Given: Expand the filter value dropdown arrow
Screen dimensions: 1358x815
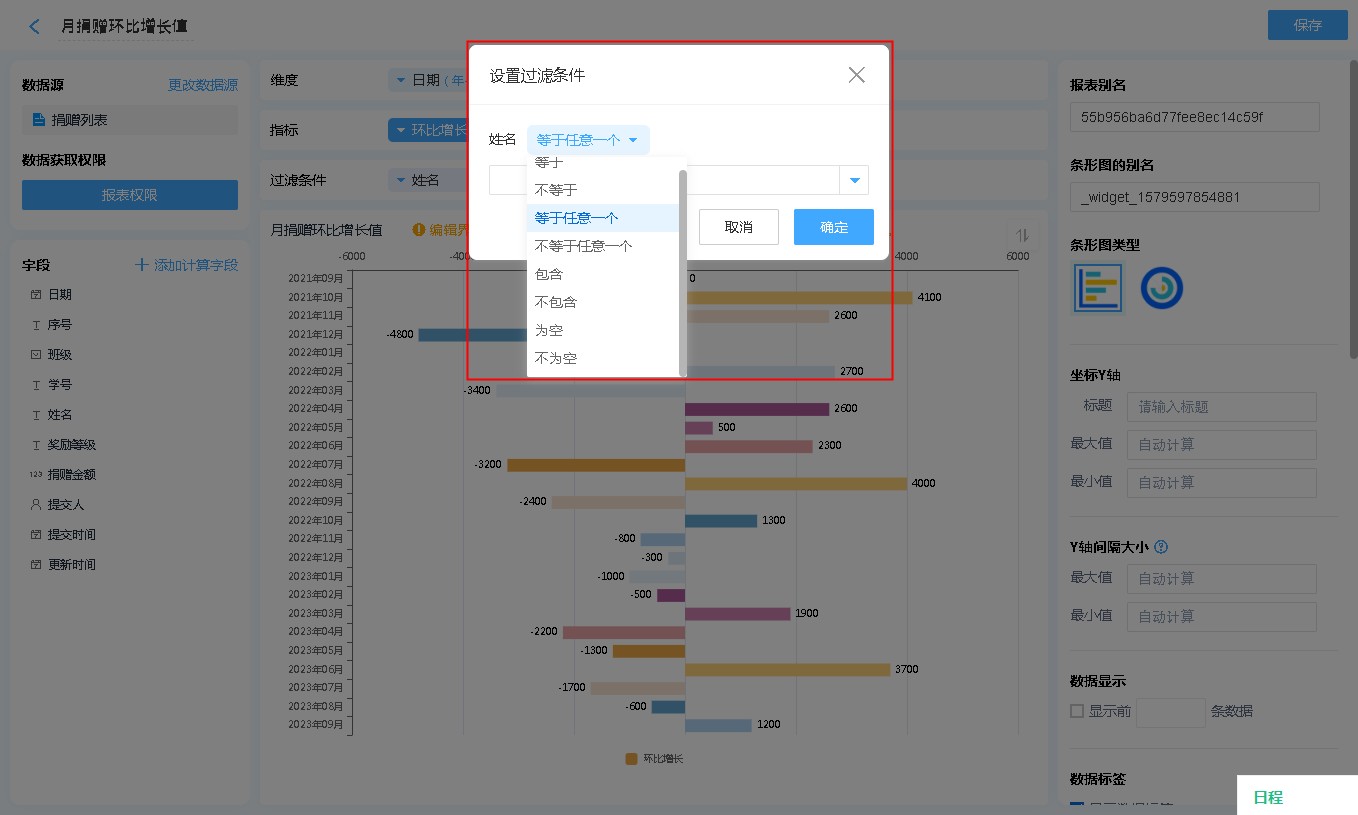Looking at the screenshot, I should (855, 180).
